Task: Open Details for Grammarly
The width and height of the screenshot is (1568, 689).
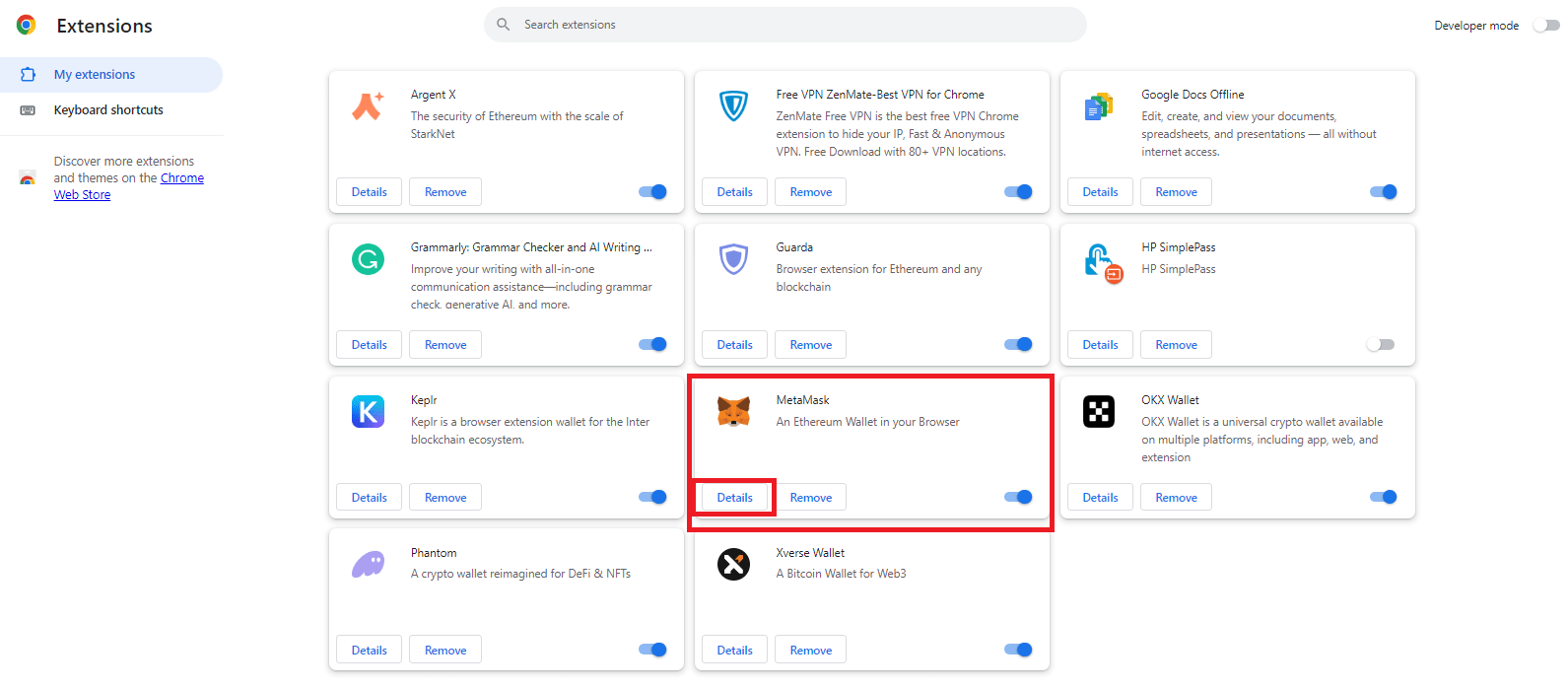Action: 370,345
